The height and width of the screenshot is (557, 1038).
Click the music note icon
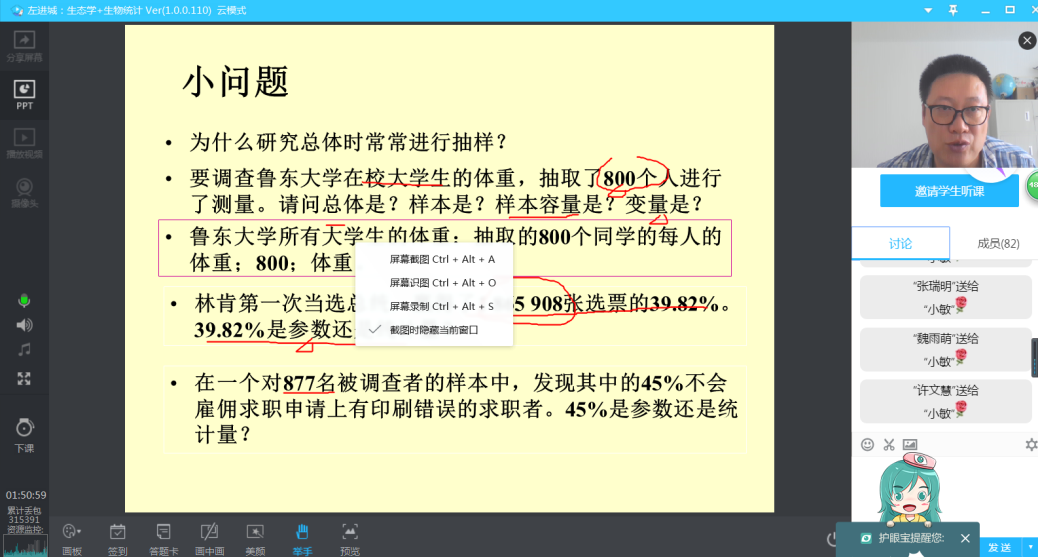[x=24, y=350]
